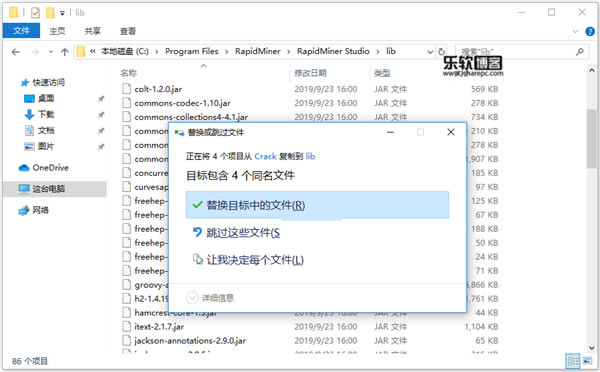Click the file icon of itext-2.1.7.jar
600x372 pixels.
point(126,326)
